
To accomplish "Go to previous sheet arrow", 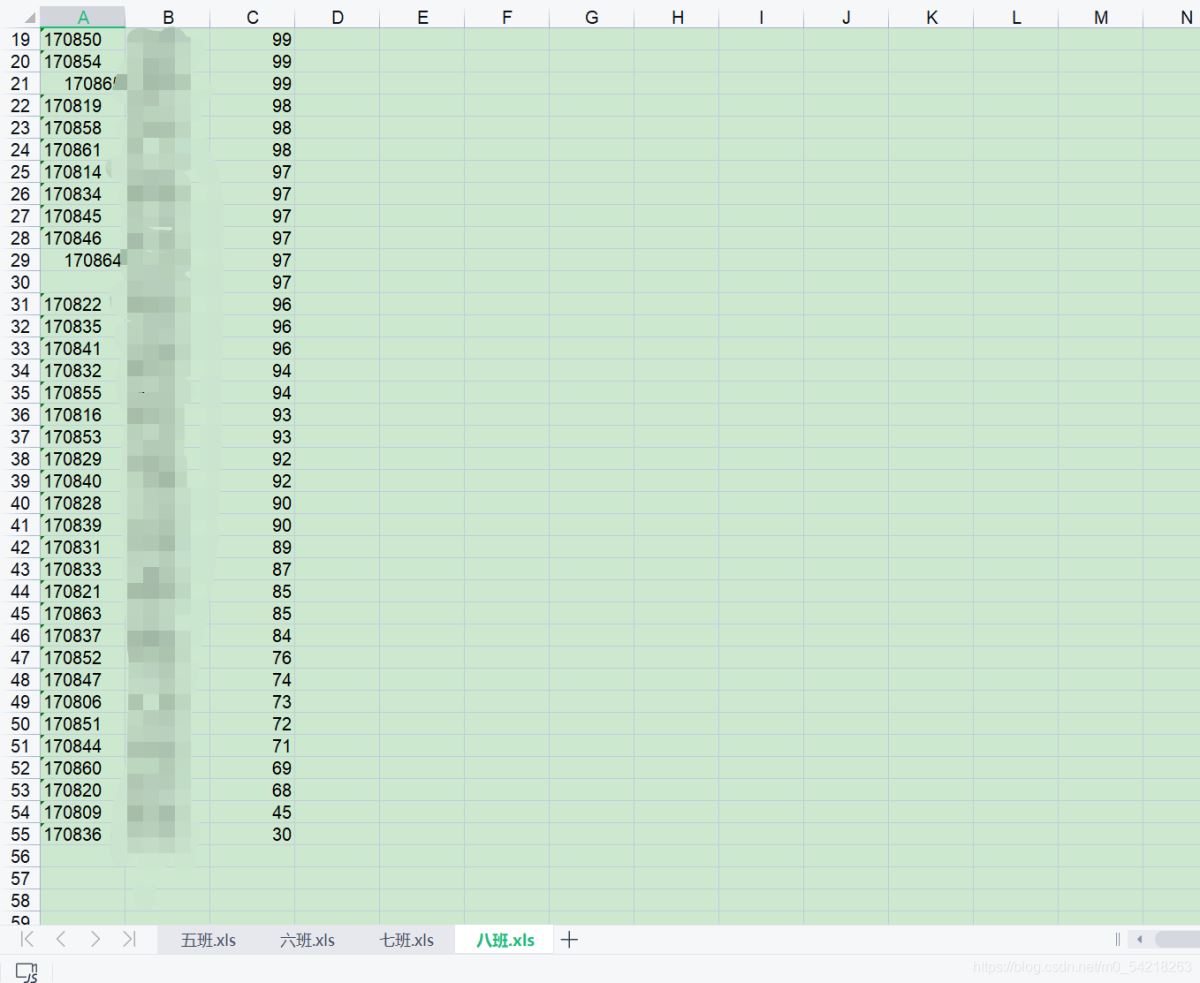I will pos(61,939).
